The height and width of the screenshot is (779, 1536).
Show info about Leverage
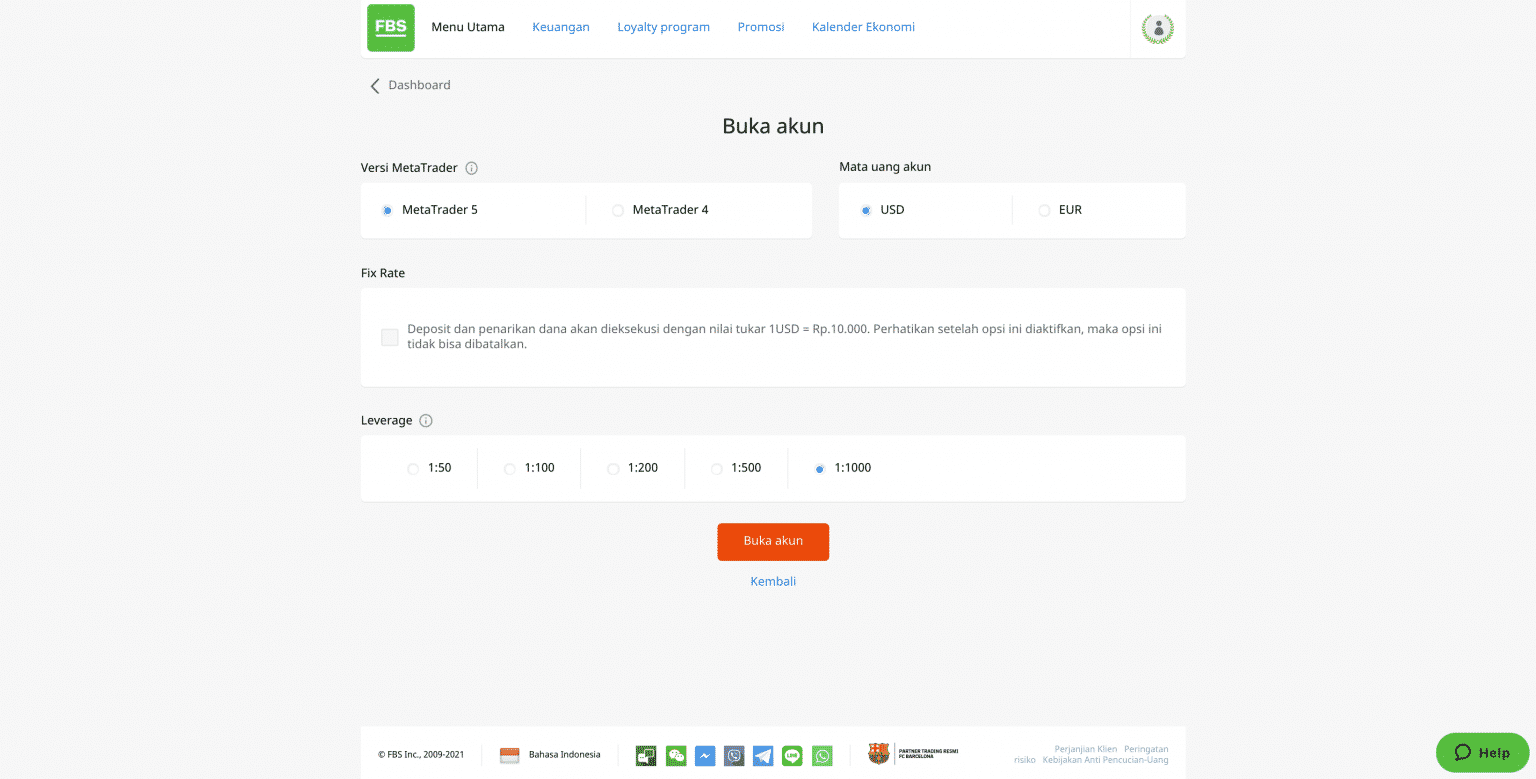point(426,421)
